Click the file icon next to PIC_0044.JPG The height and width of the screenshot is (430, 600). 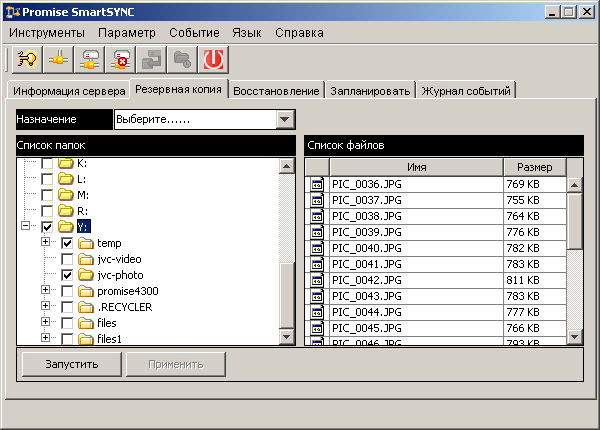(317, 313)
